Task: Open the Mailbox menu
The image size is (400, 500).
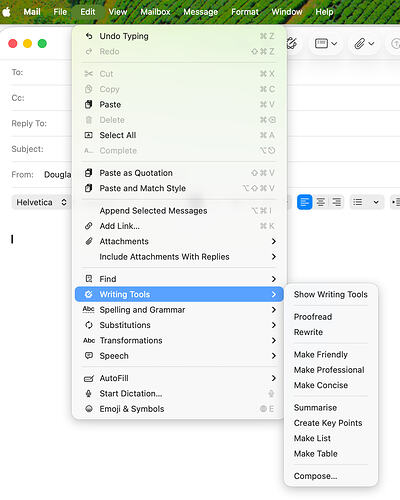Action: tap(155, 12)
